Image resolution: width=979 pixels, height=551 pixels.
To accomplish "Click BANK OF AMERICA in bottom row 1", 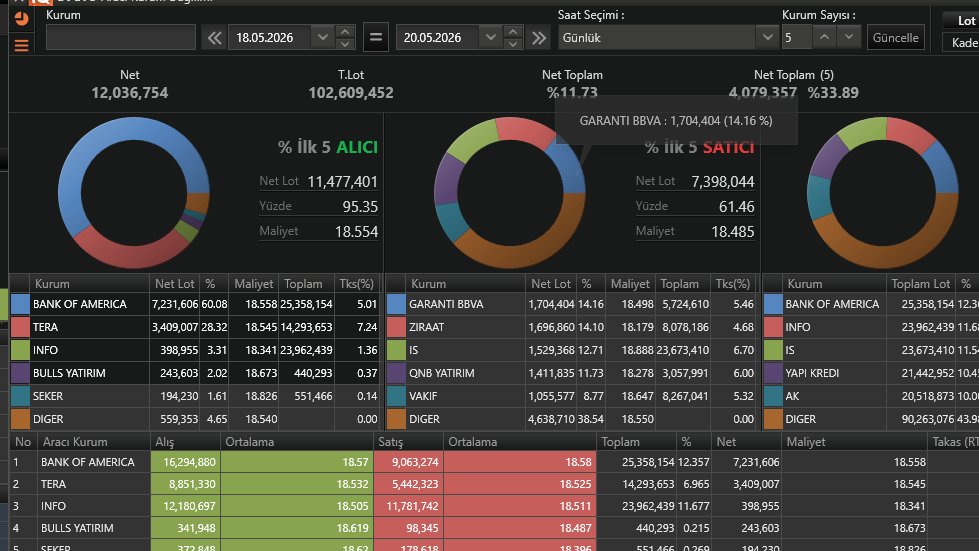I will click(x=88, y=462).
